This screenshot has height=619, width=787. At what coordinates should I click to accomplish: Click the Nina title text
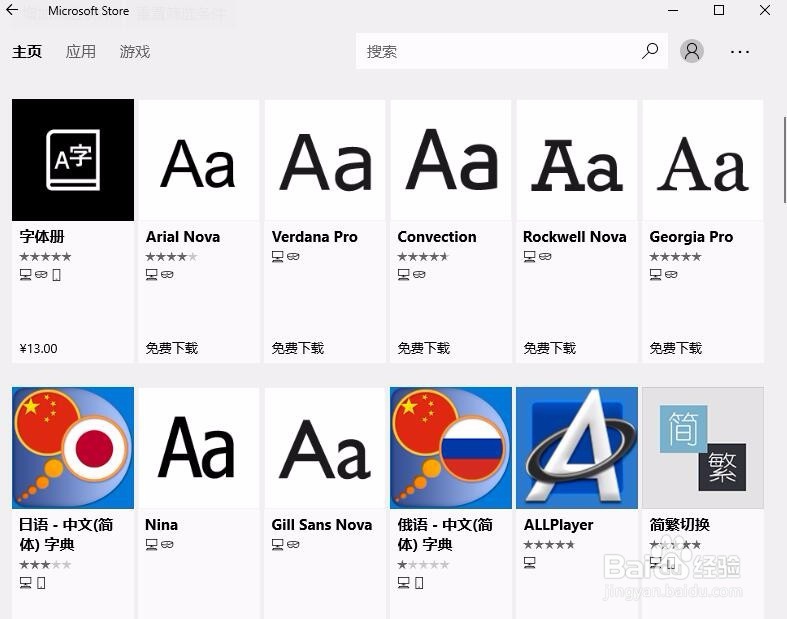click(161, 525)
